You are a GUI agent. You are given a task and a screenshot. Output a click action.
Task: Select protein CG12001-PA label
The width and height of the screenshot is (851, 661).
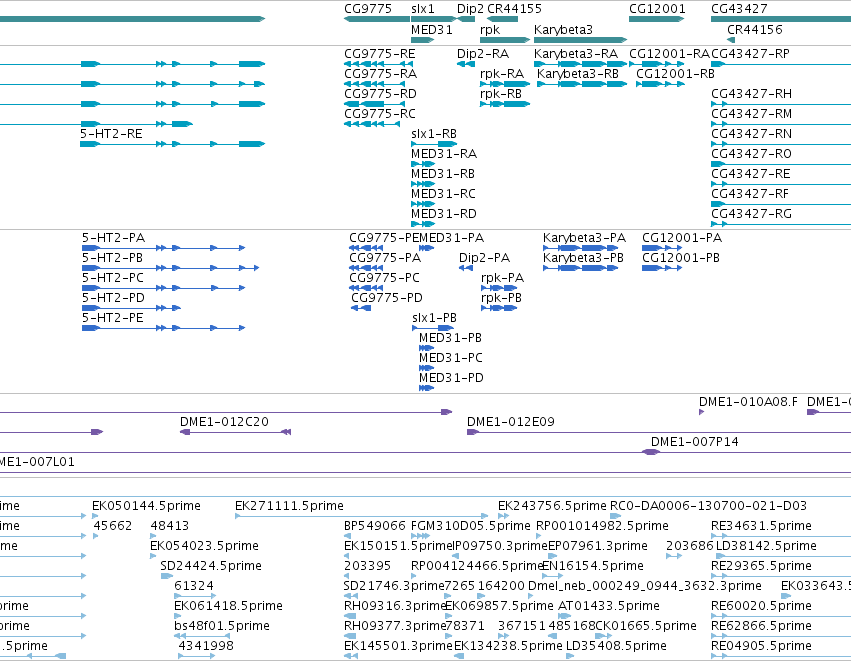pyautogui.click(x=682, y=238)
